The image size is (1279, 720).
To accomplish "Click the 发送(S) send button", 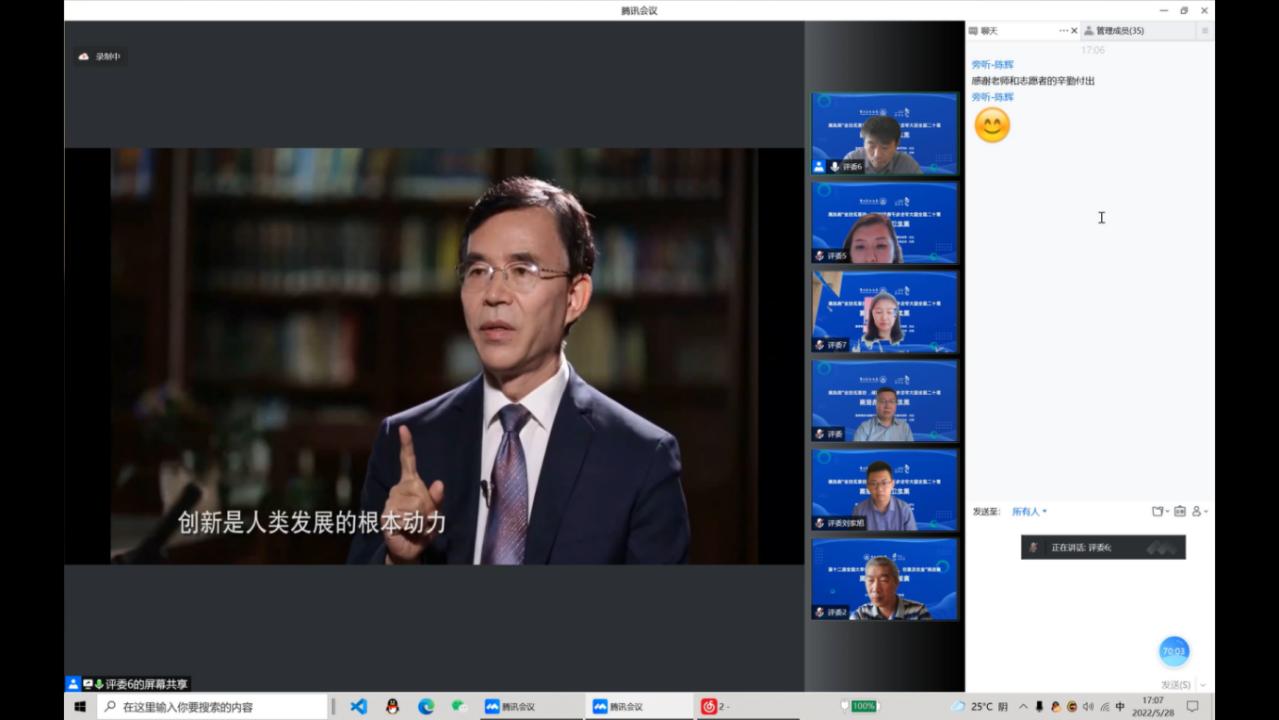I will click(x=1175, y=685).
